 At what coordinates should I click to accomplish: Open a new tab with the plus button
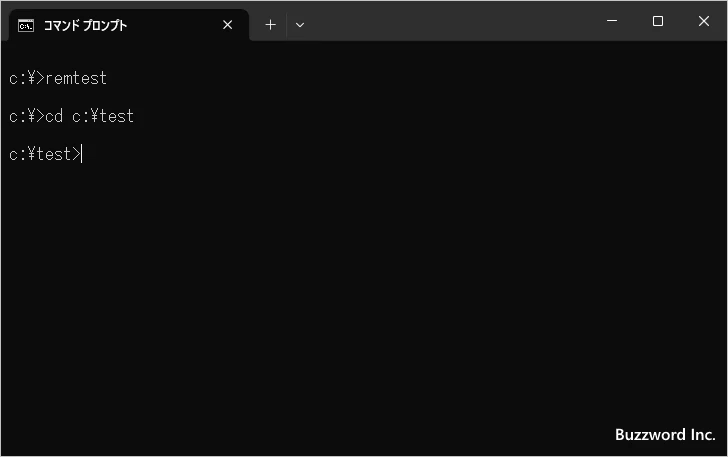pos(270,25)
